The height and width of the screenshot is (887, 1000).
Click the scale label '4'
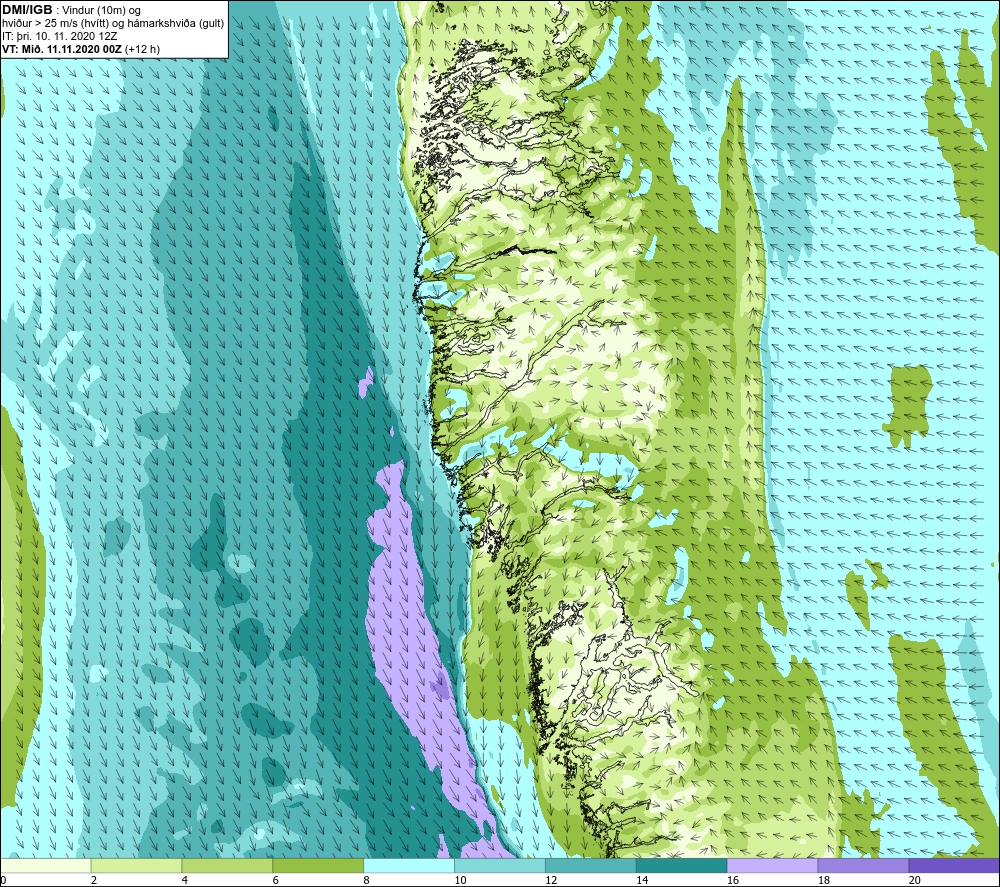click(x=185, y=880)
